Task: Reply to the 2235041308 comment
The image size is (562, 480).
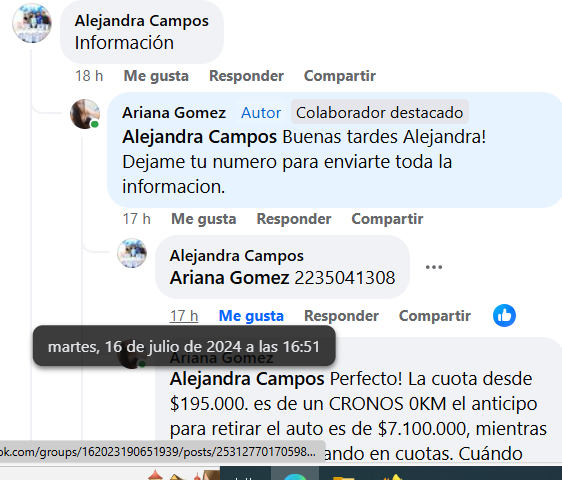Action: click(341, 316)
